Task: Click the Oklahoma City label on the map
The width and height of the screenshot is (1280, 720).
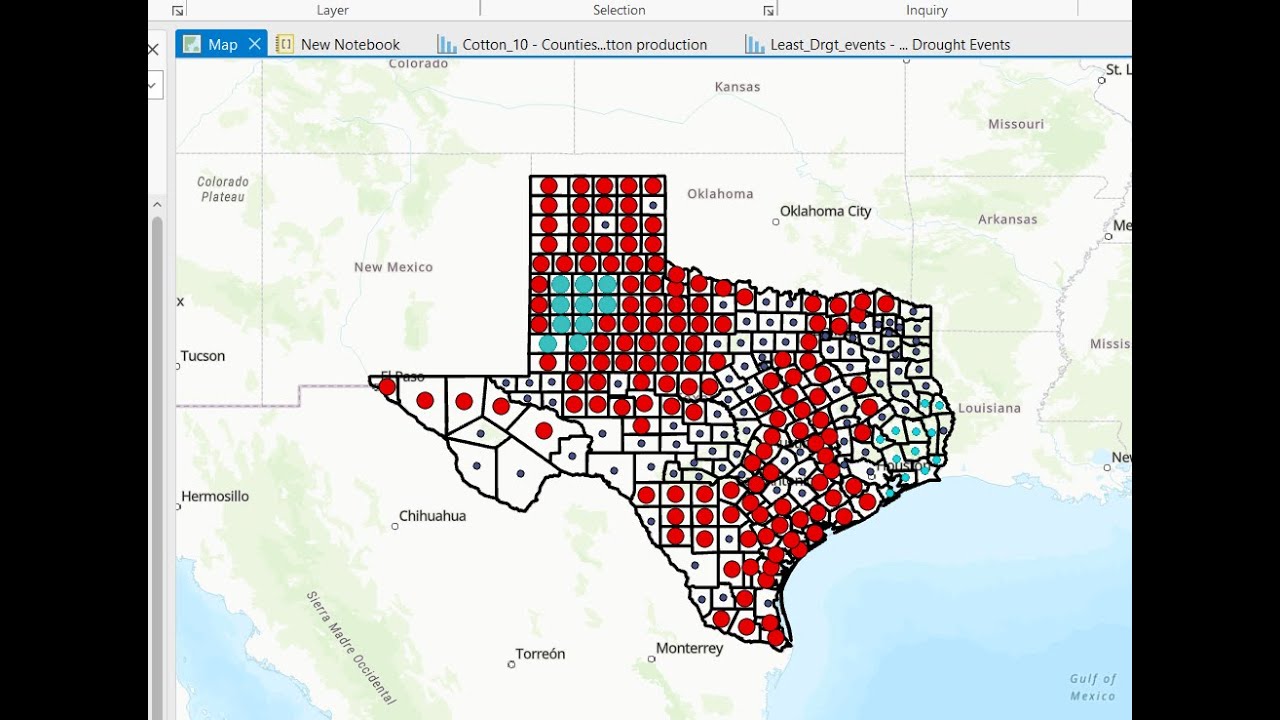Action: pos(825,211)
